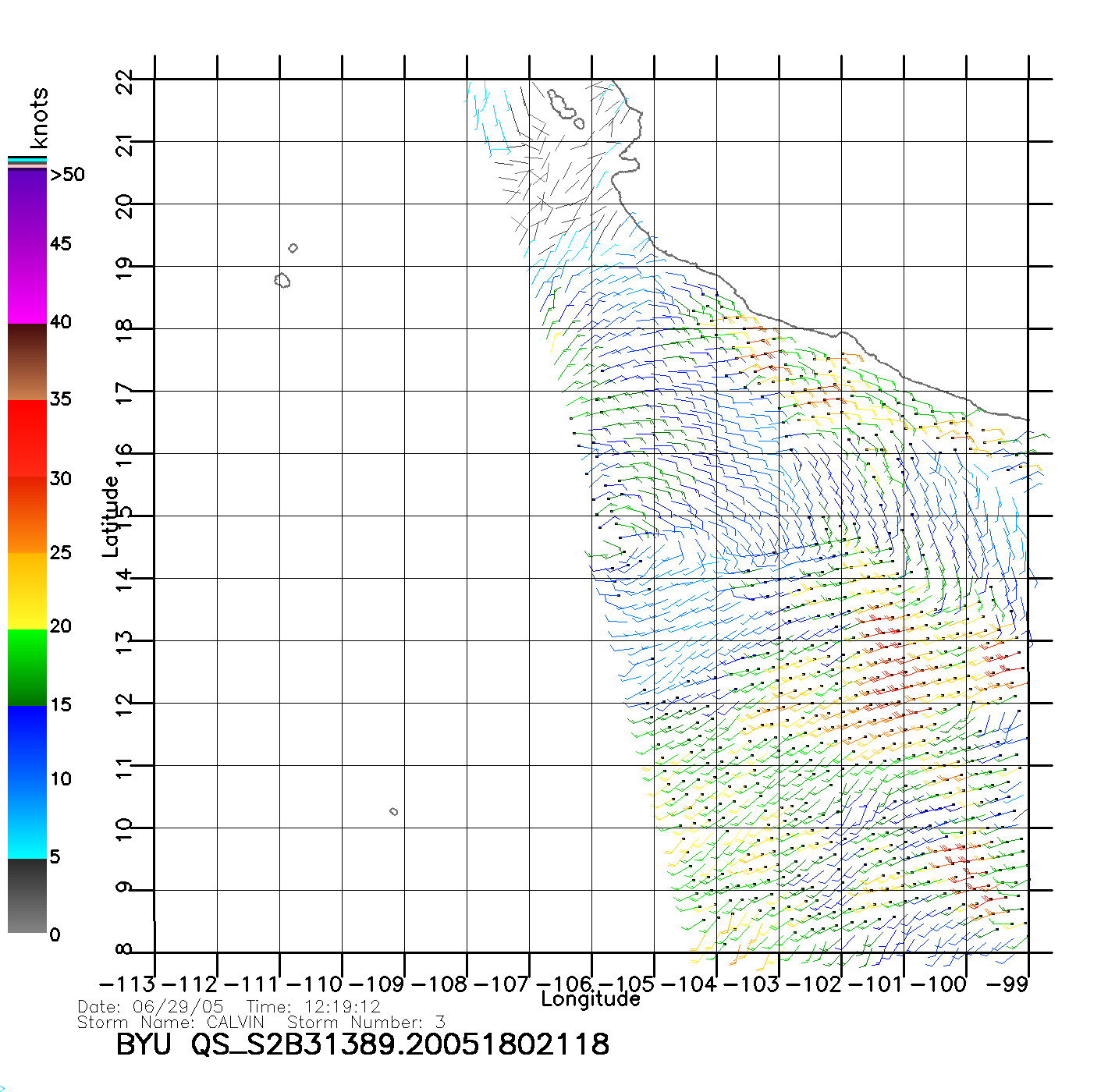1108x1092 pixels.
Task: Pick the yellow 20–25 knots legend color
Action: [27, 590]
